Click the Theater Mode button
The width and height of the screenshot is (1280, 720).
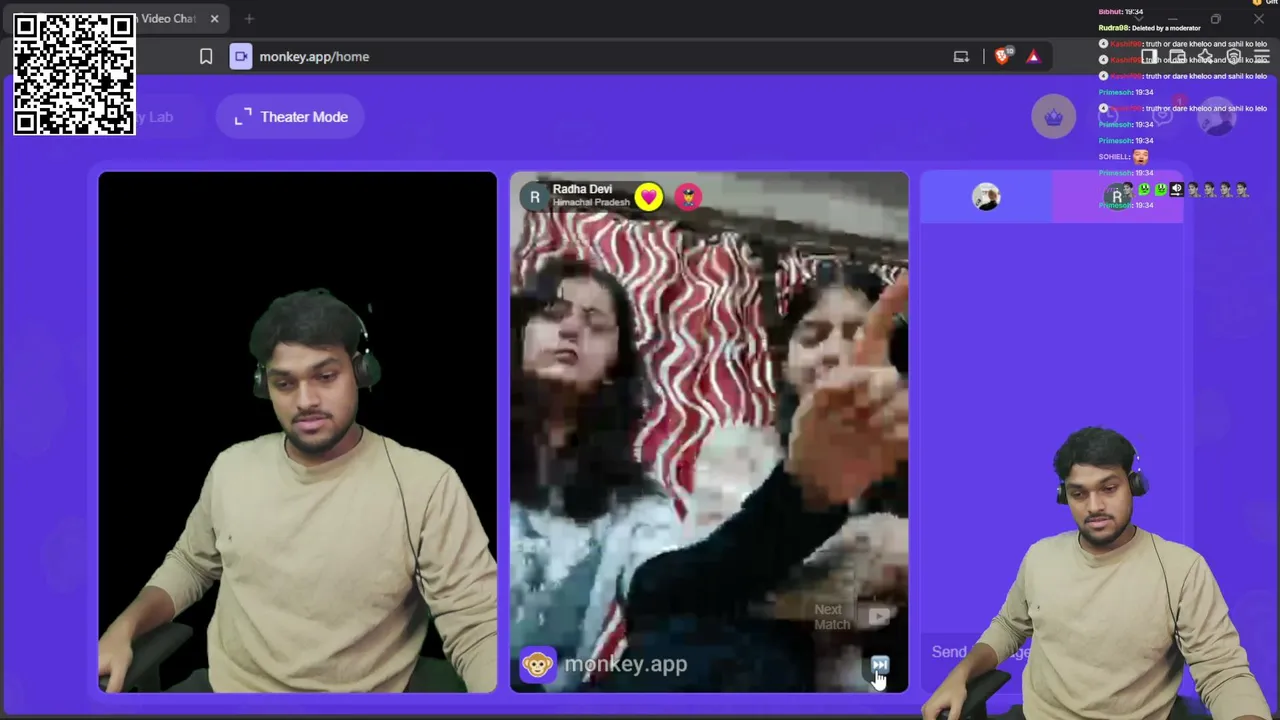point(291,117)
